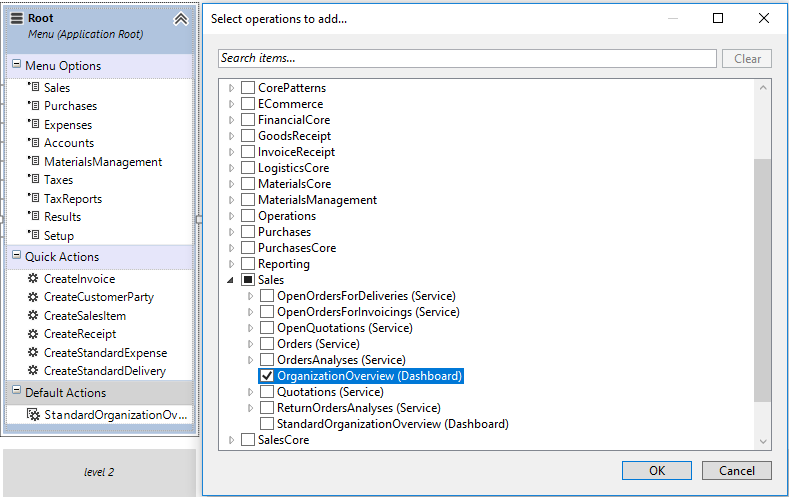Click the TaxReports menu option icon
The height and width of the screenshot is (497, 789).
click(x=34, y=198)
